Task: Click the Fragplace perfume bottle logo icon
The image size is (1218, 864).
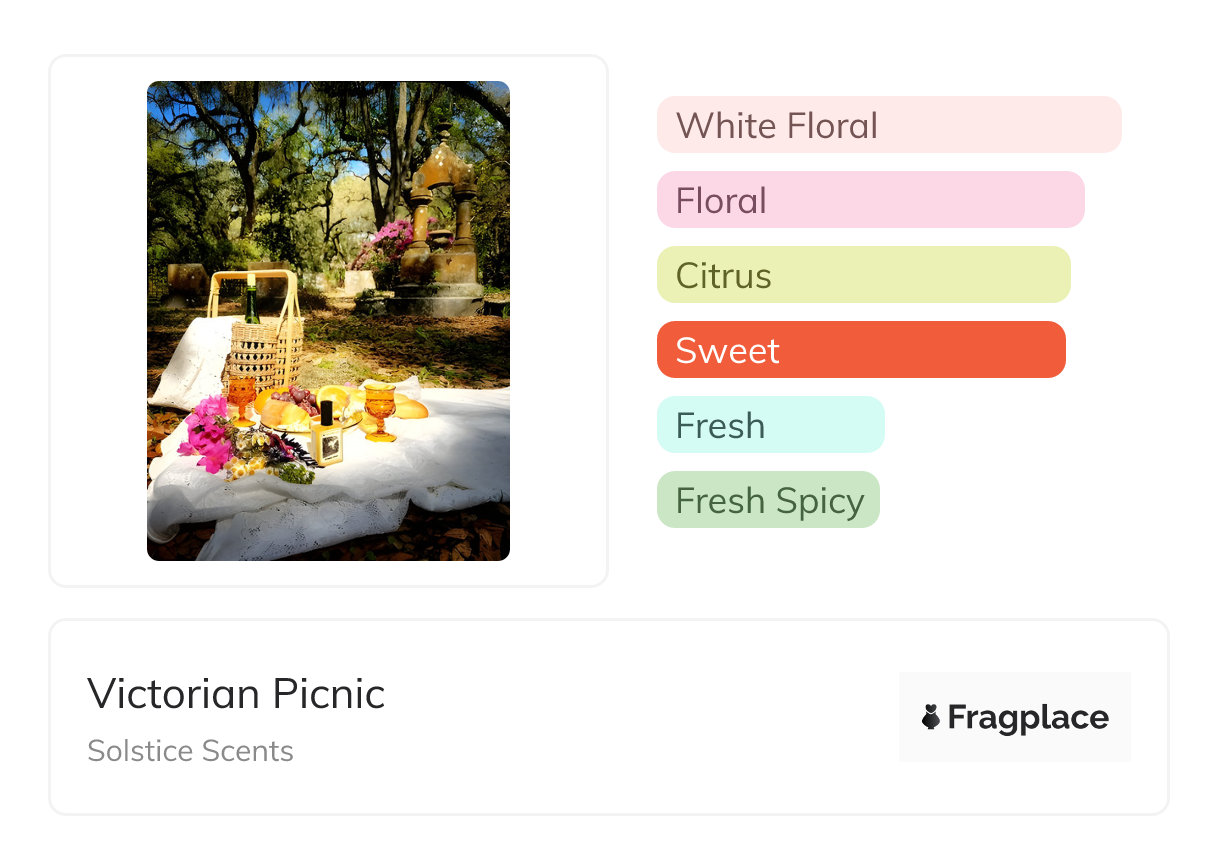Action: pos(931,717)
